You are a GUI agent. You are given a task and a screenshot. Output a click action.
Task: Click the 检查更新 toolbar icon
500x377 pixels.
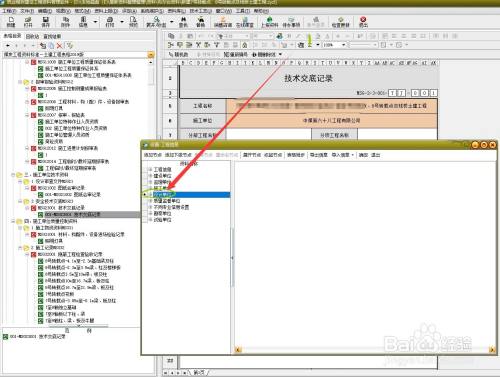340,22
